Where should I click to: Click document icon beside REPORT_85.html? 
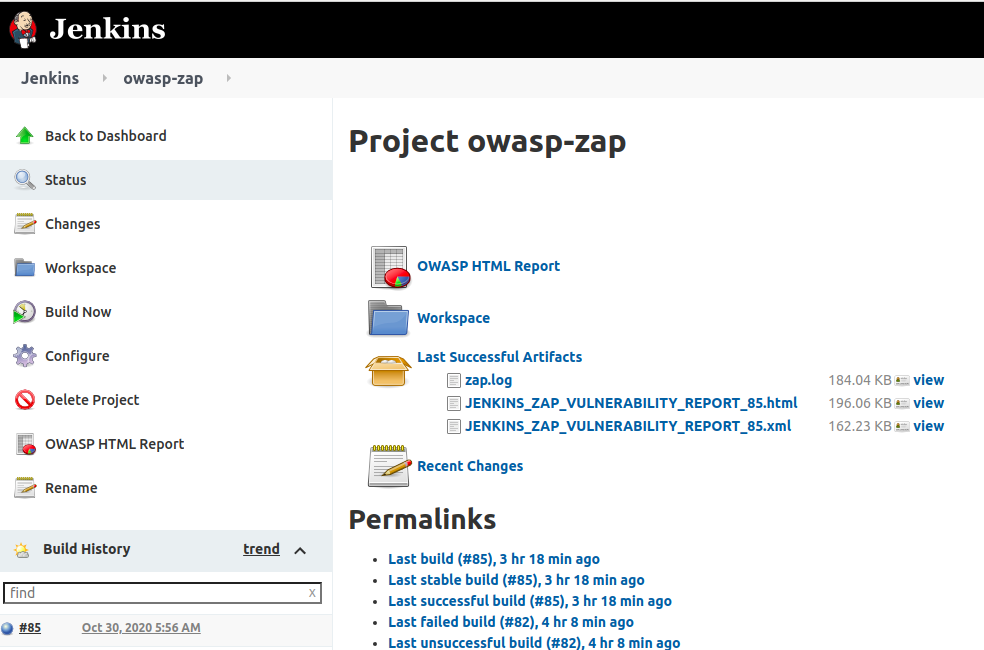coord(454,403)
